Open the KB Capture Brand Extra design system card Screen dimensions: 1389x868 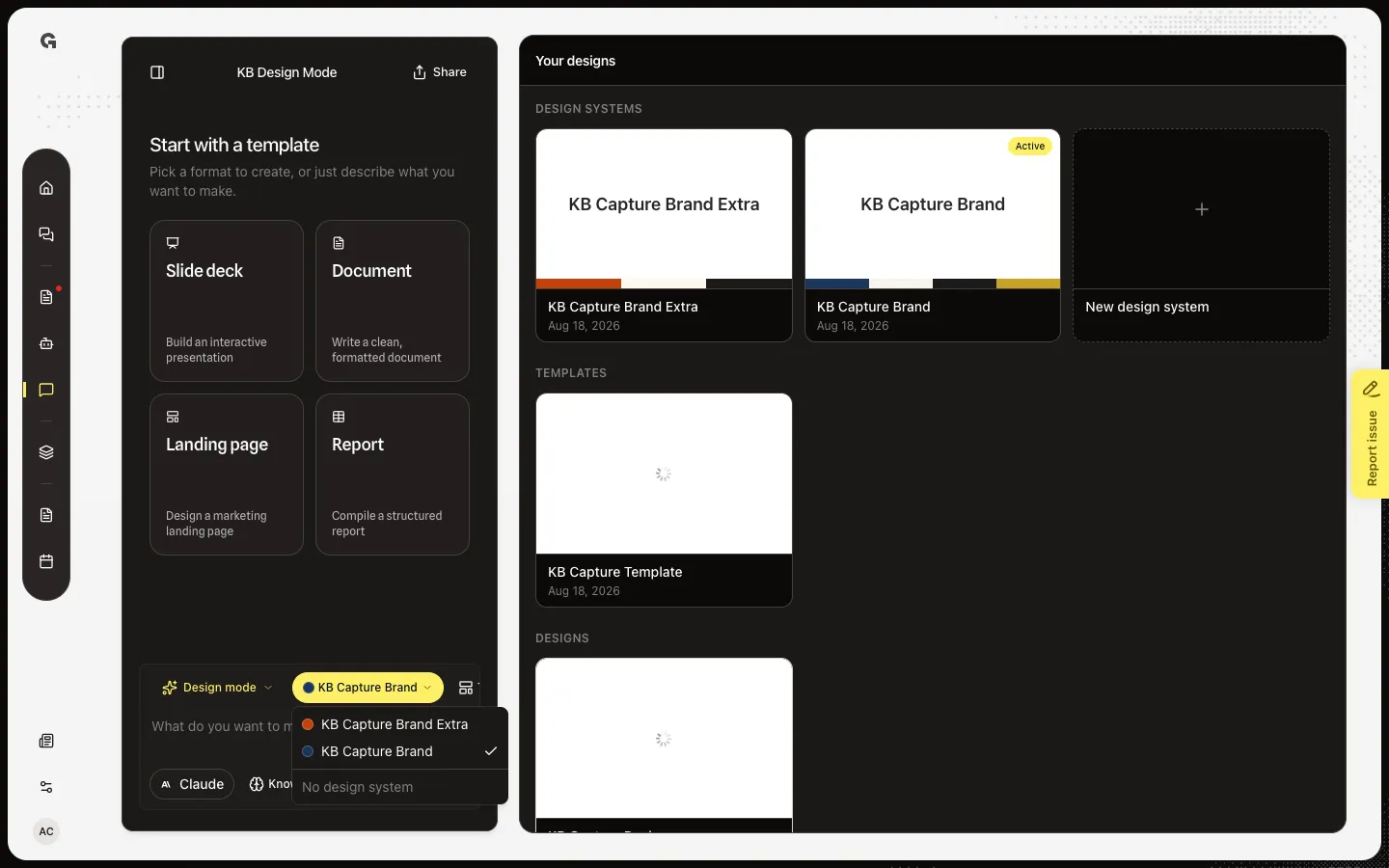tap(664, 235)
